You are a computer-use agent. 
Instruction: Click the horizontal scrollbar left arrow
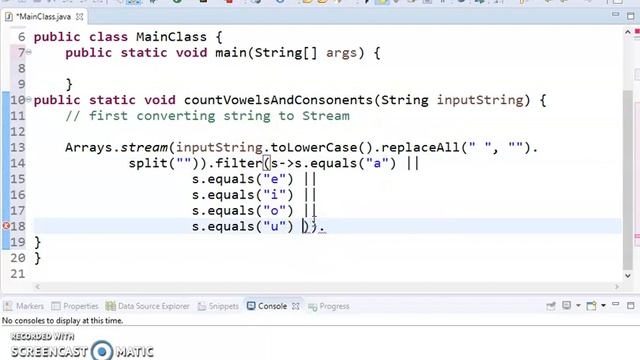(37, 287)
